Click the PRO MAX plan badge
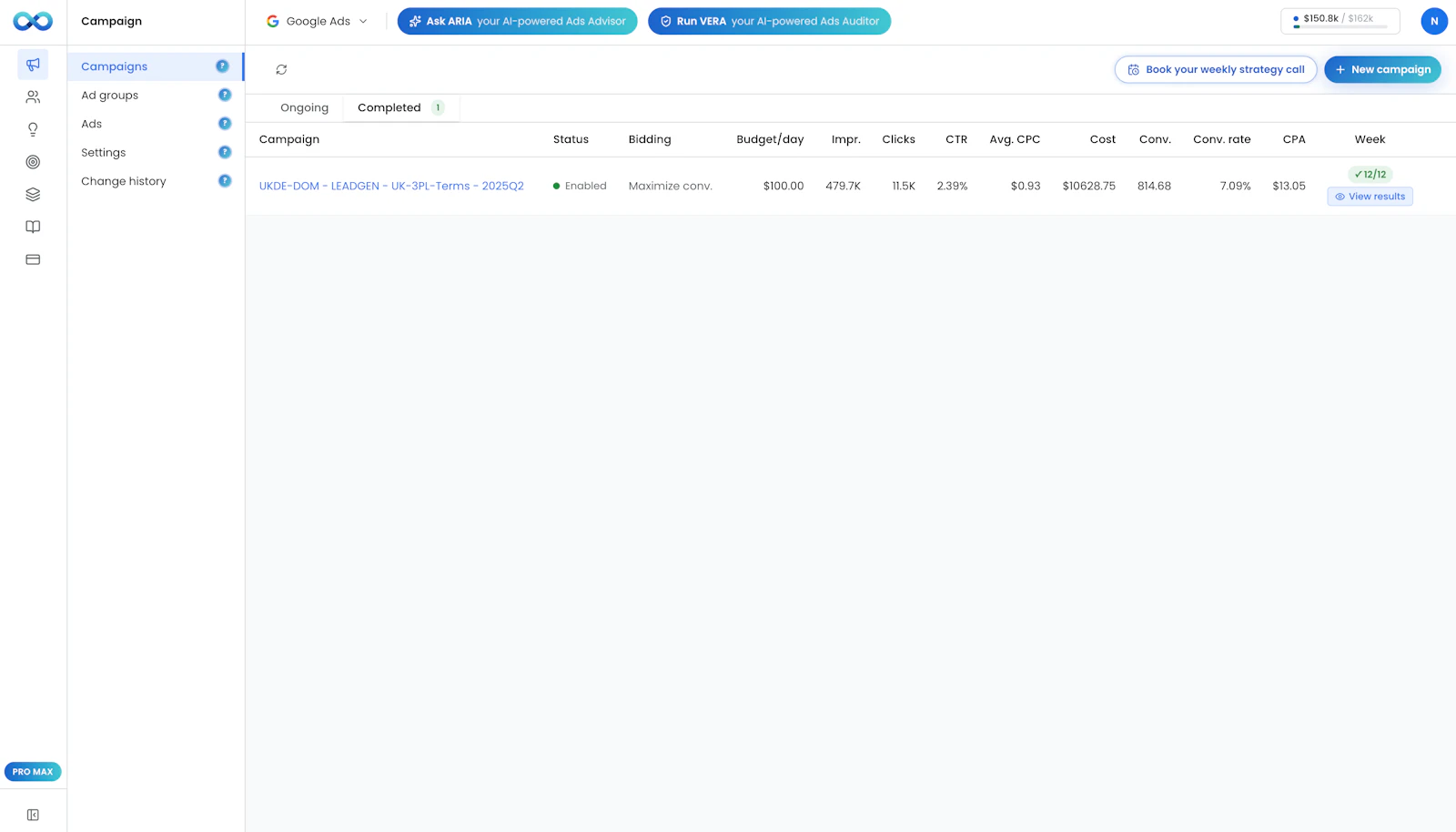This screenshot has width=1456, height=832. tap(33, 772)
